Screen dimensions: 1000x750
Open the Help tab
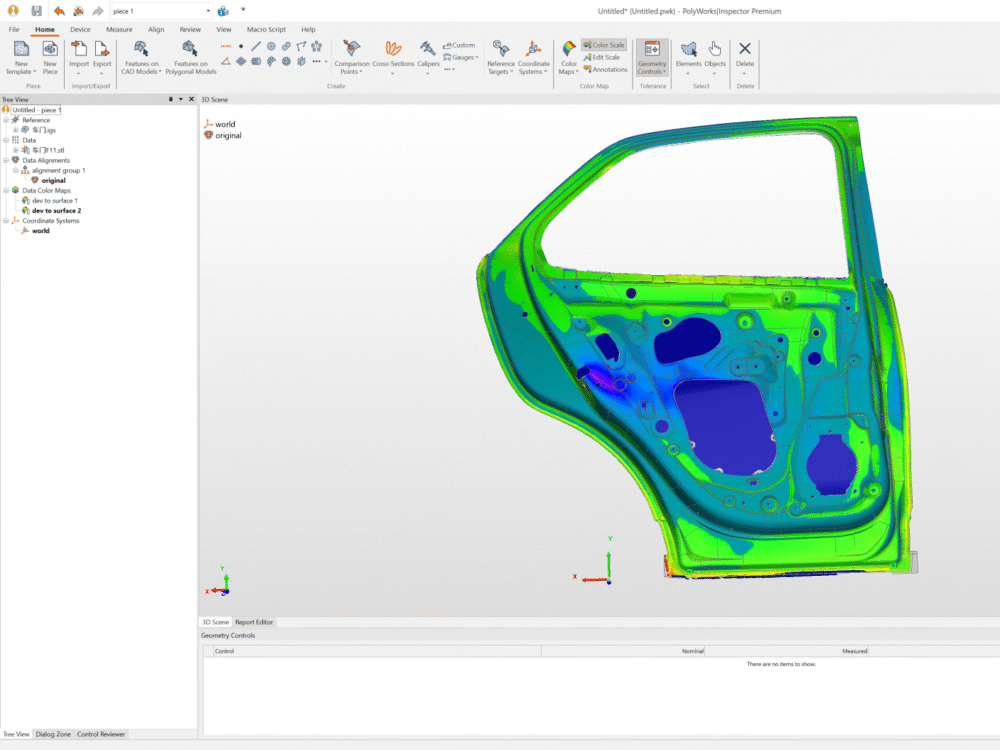click(308, 29)
